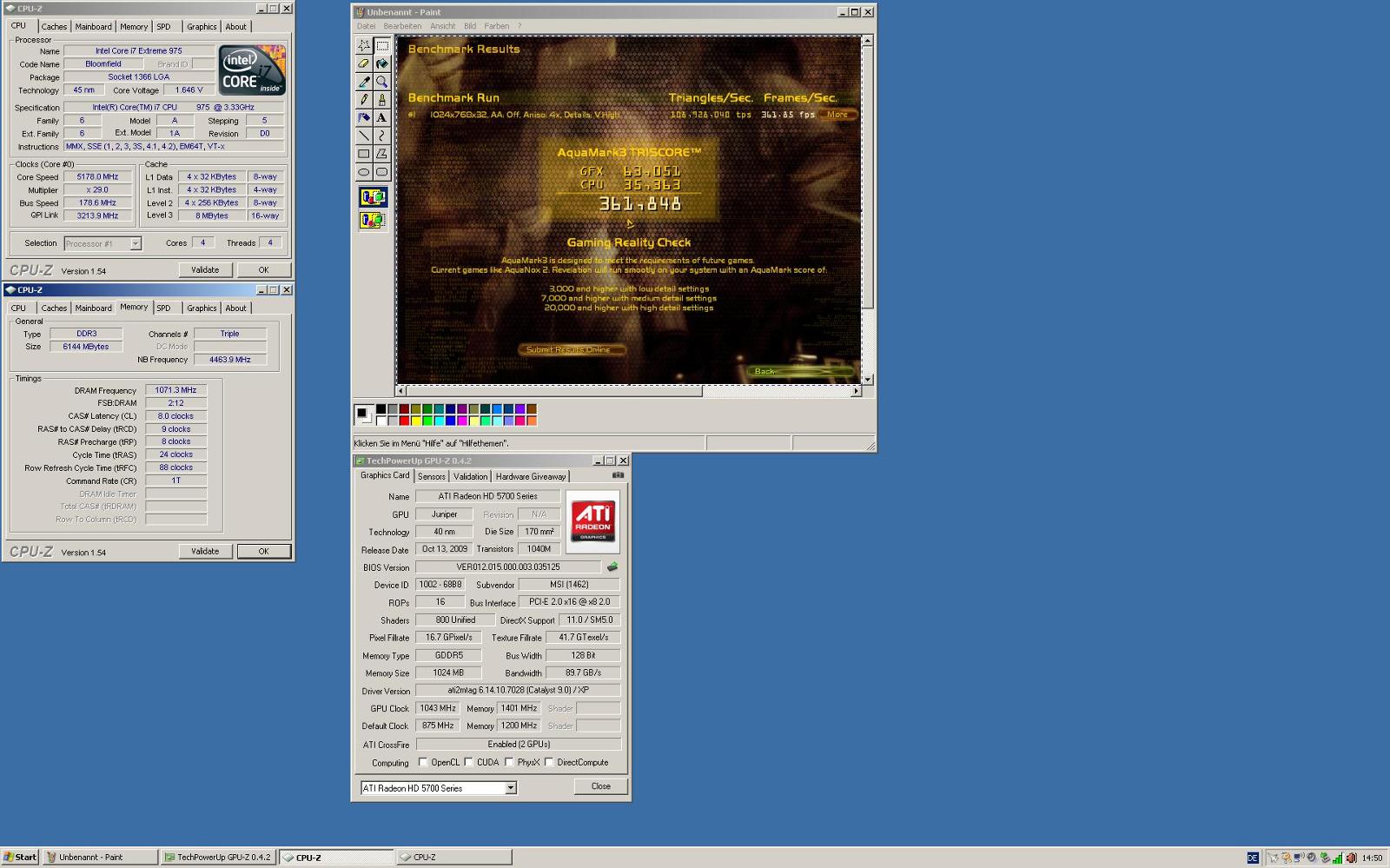
Task: Choose the opaque selection option in Paint
Action: [373, 197]
